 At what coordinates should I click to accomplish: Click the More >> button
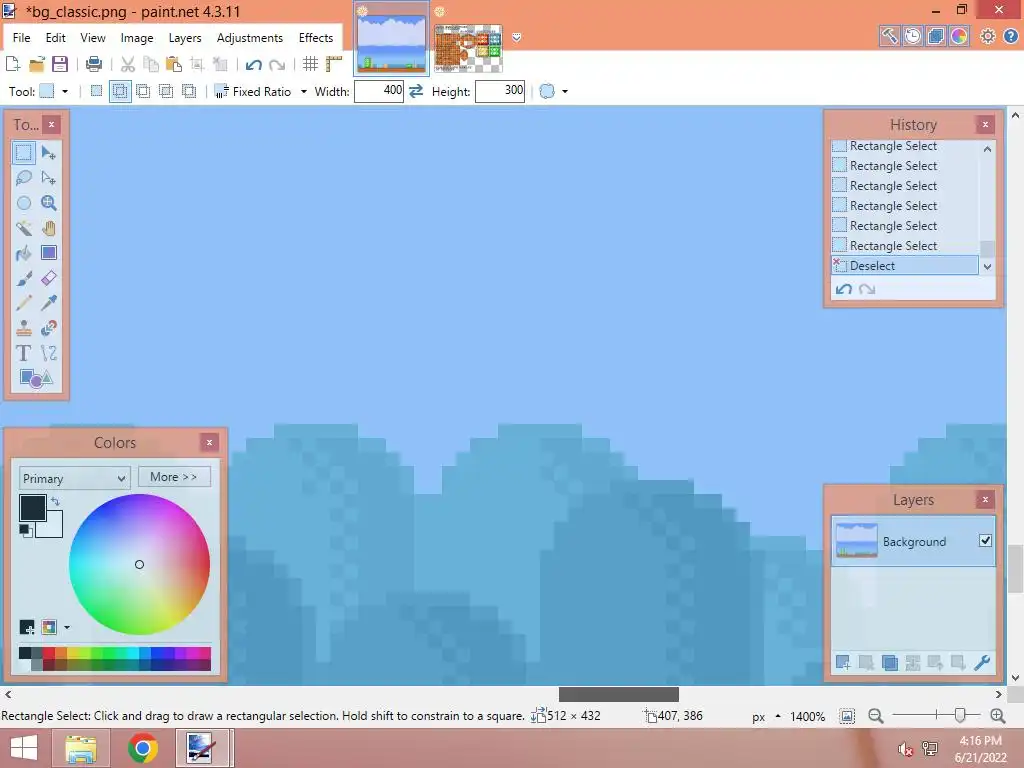tap(174, 477)
